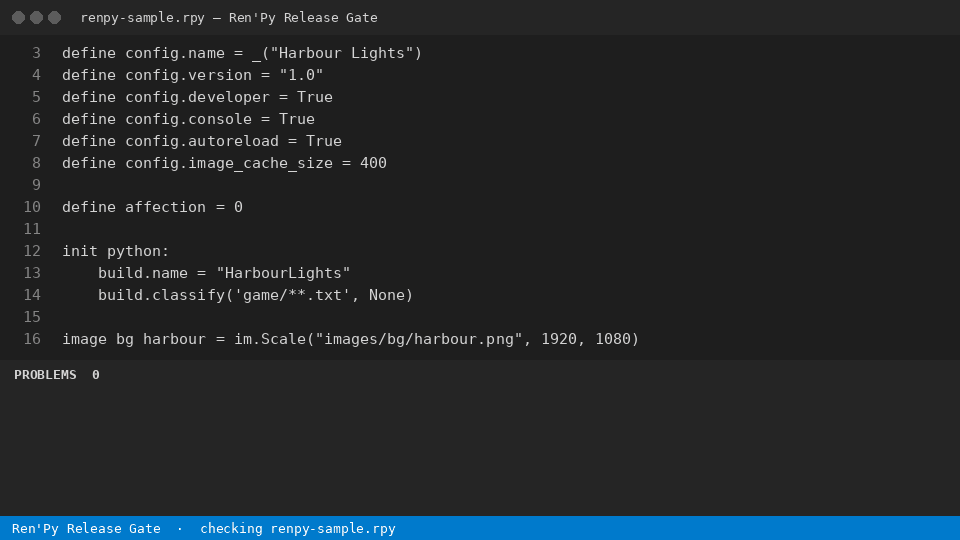
Task: Open the PROBLEMS panel tab
Action: [x=45, y=375]
